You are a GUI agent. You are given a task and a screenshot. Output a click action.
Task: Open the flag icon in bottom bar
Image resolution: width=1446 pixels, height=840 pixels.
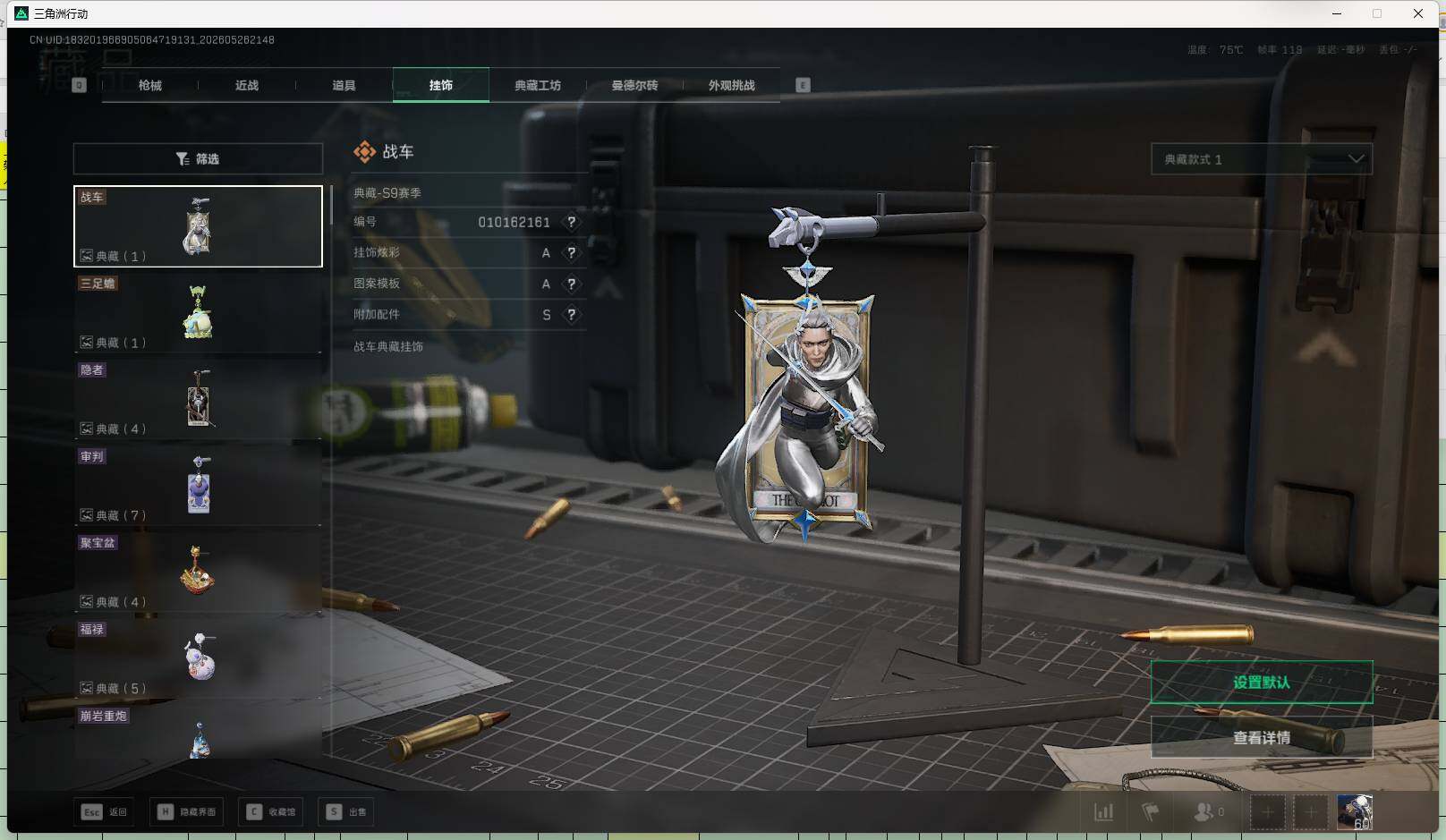1151,812
